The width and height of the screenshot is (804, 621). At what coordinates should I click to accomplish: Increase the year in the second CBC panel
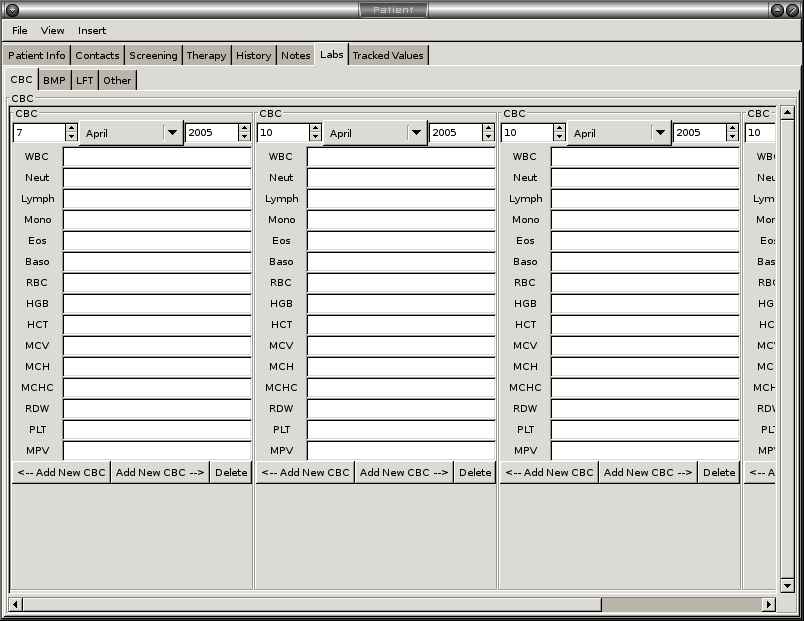[x=489, y=128]
